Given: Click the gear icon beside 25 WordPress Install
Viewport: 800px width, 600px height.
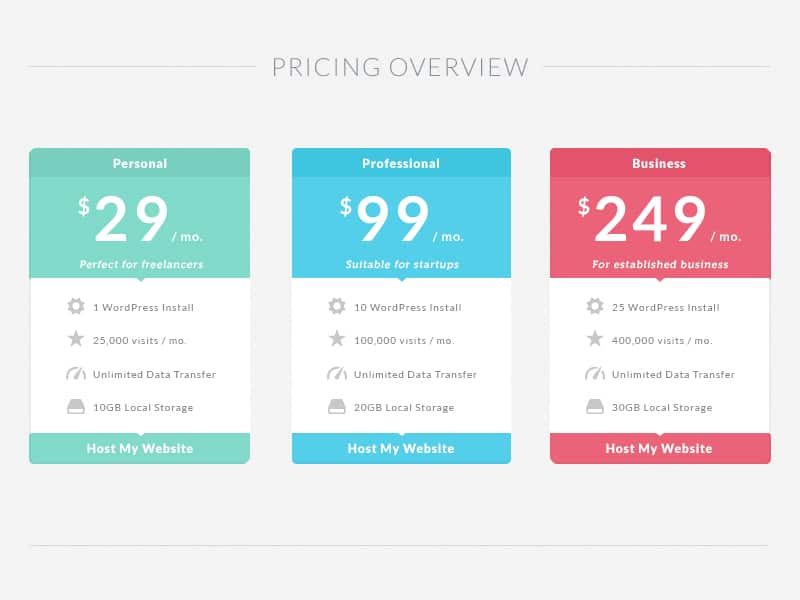Looking at the screenshot, I should [595, 306].
